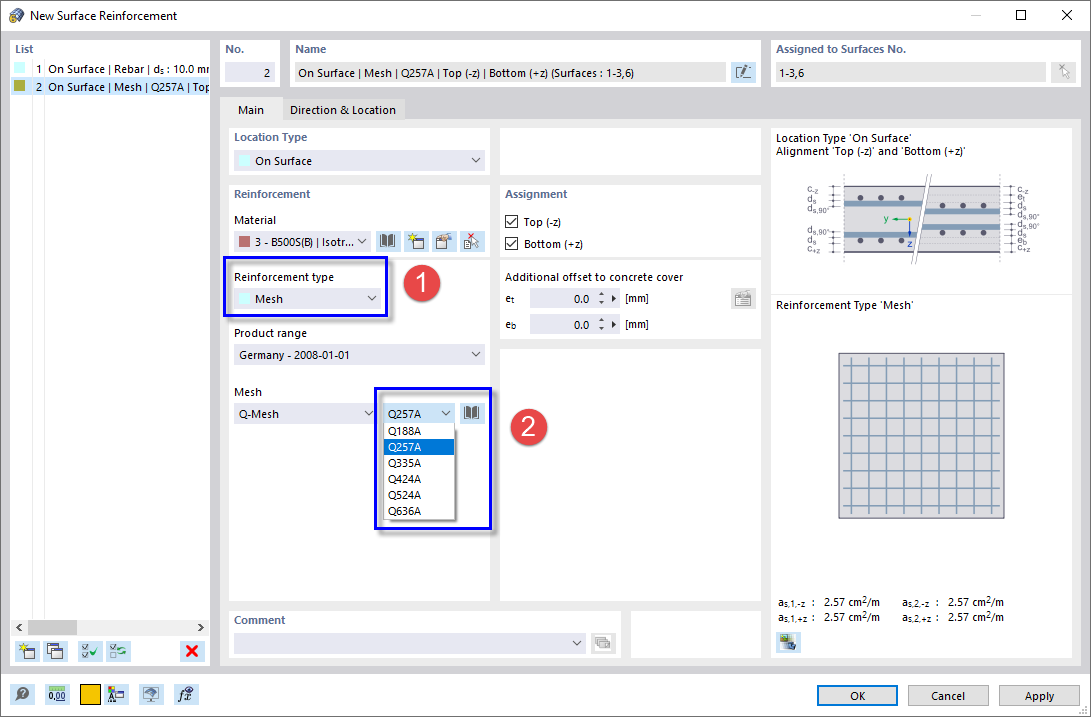Viewport: 1091px width, 717px height.
Task: Select the Main tab
Action: tap(250, 110)
